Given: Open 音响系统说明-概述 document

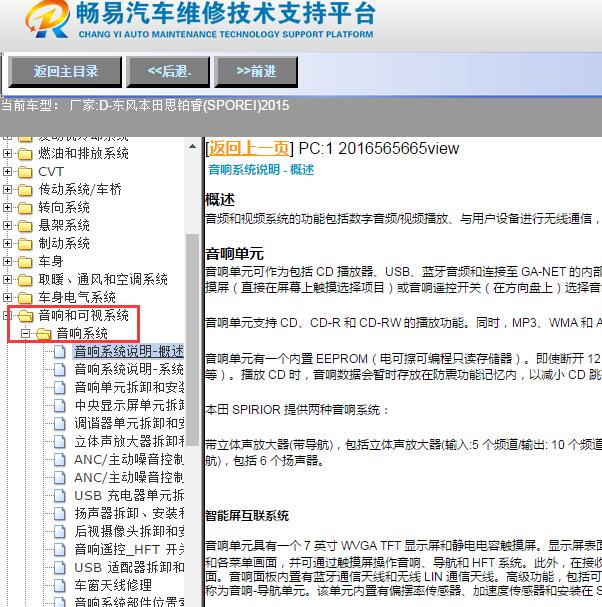Looking at the screenshot, I should coord(129,352).
